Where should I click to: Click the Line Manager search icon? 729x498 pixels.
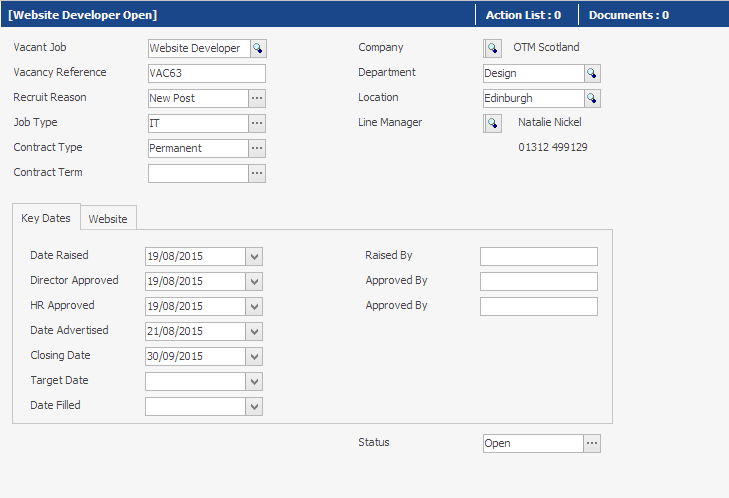pos(492,124)
